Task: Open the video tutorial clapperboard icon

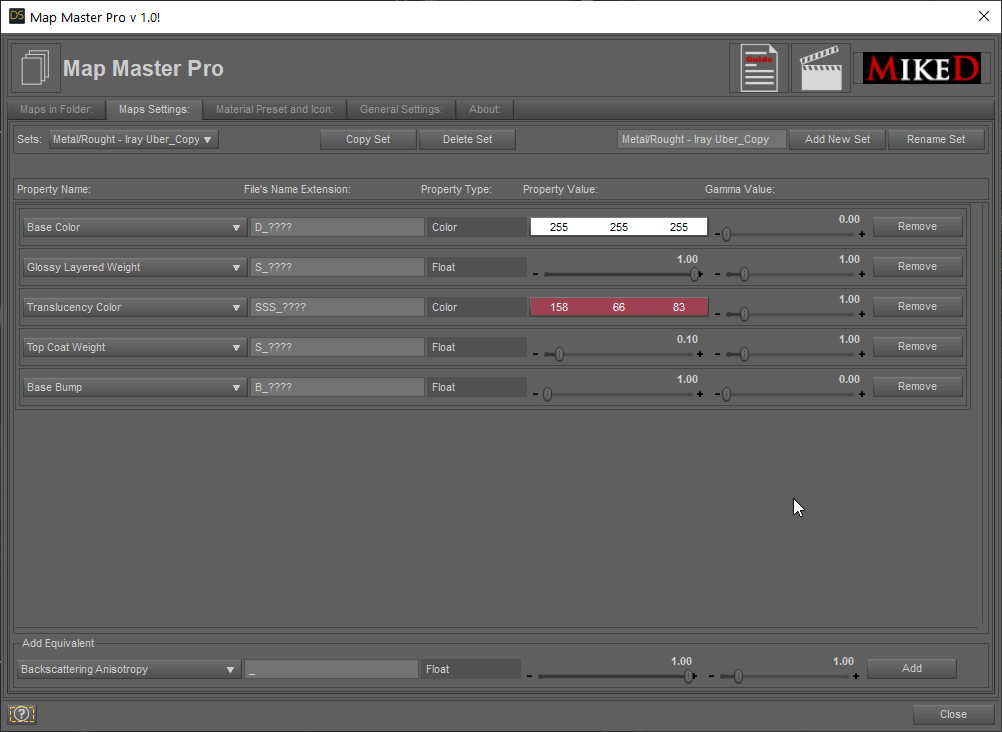Action: [821, 68]
